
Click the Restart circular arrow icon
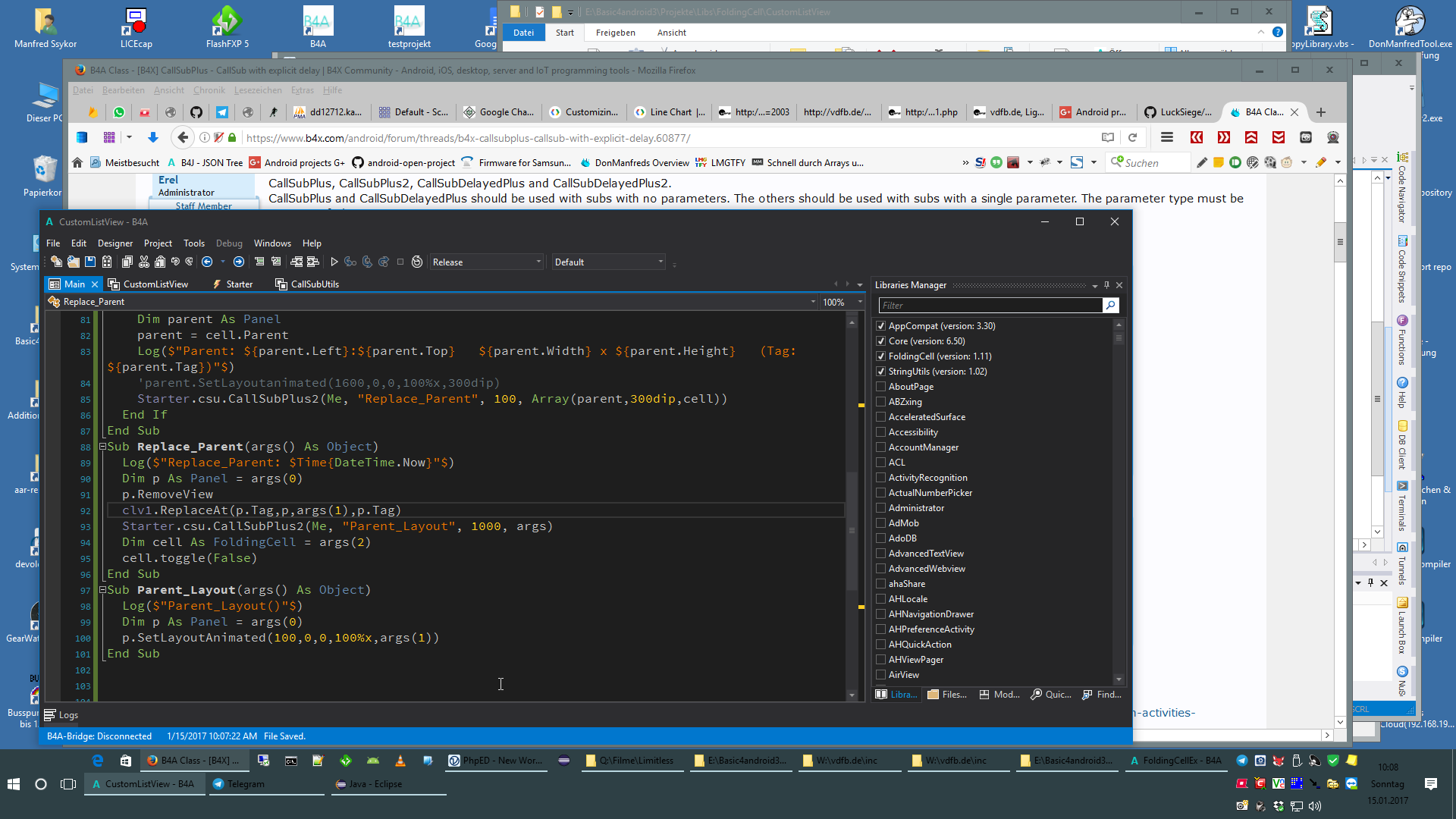(417, 262)
